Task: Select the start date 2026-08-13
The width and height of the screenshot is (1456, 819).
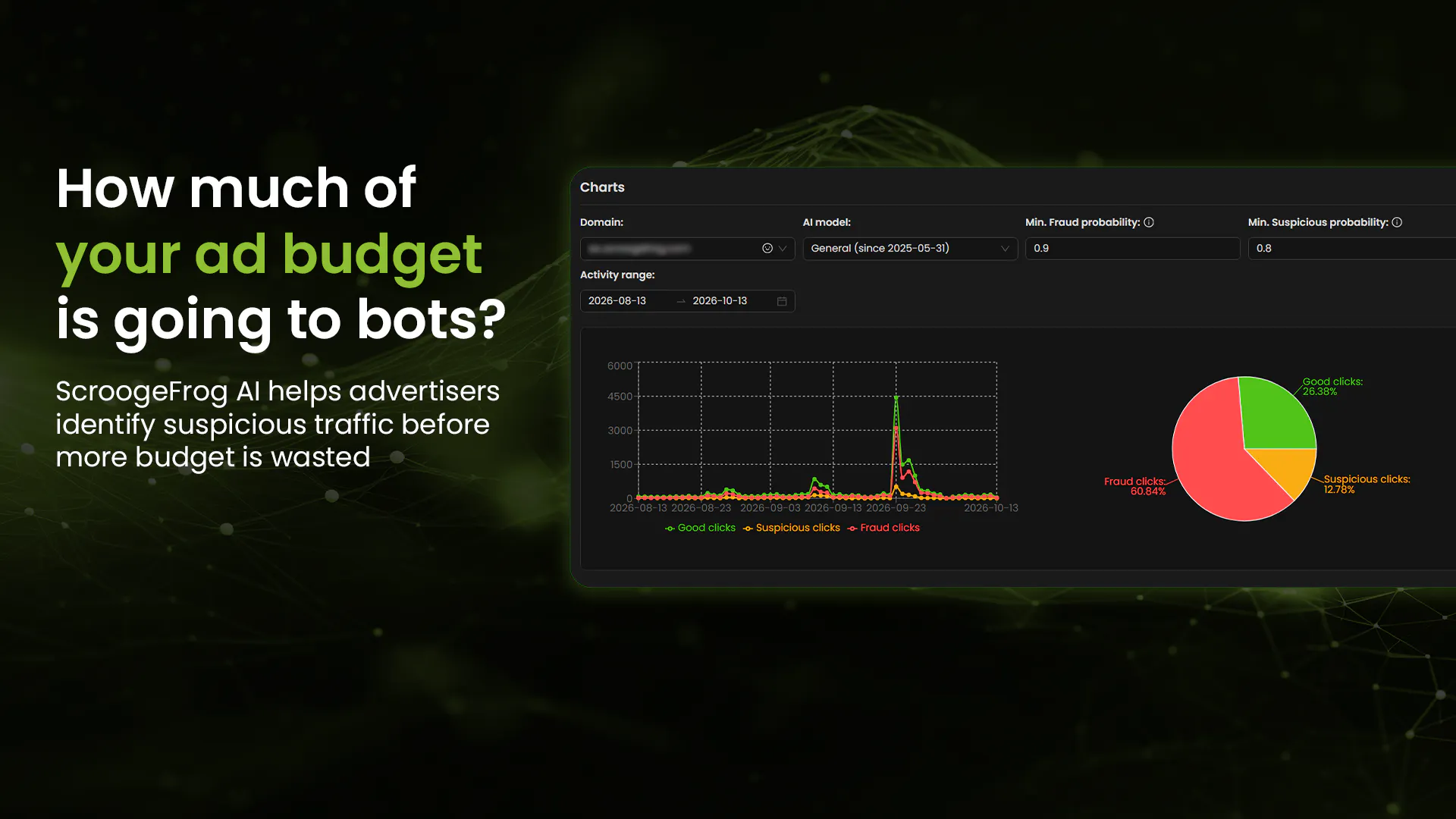Action: tap(617, 301)
